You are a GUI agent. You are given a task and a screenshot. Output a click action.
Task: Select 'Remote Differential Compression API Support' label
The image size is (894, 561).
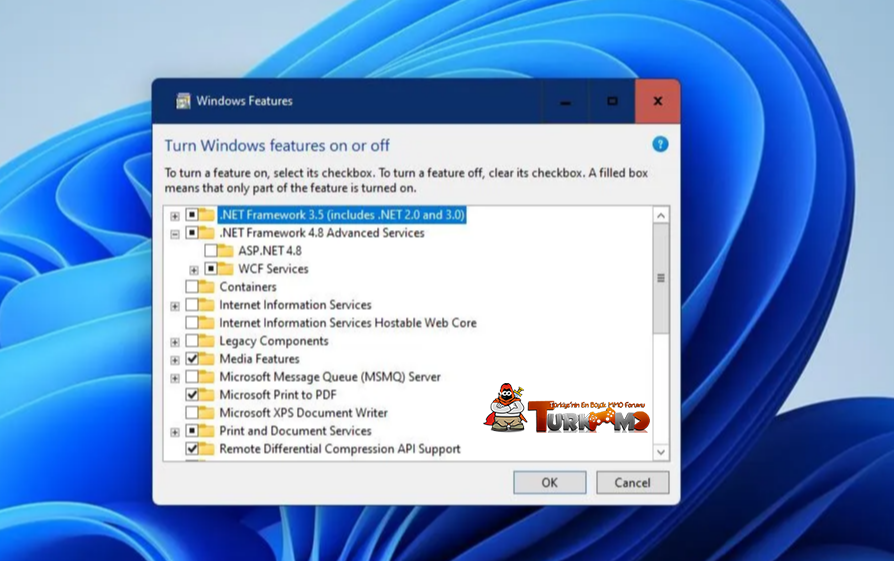340,449
